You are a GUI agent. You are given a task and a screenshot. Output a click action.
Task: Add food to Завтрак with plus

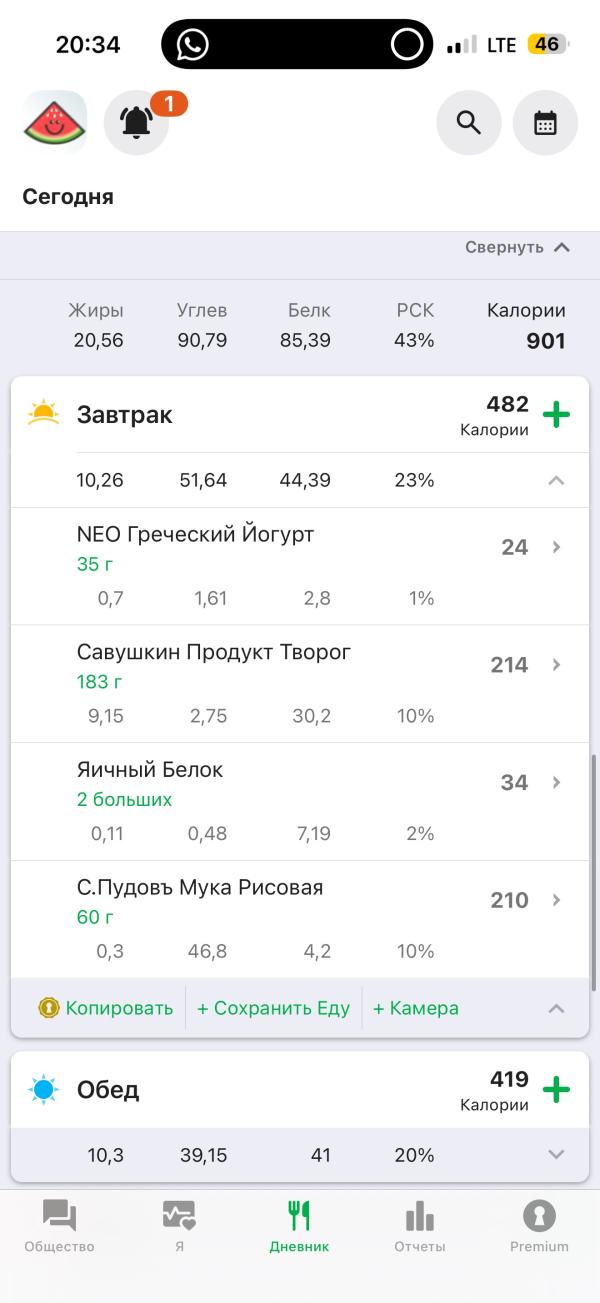(556, 415)
